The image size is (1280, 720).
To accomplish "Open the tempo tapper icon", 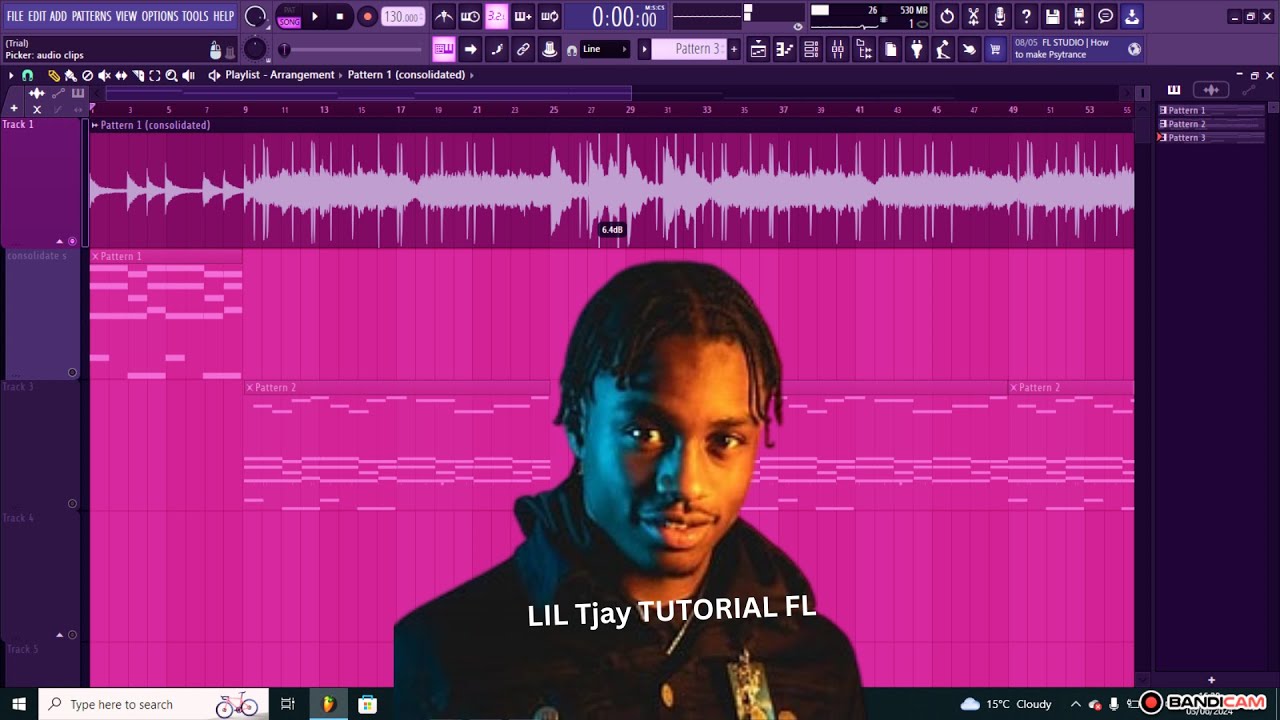I will click(942, 49).
